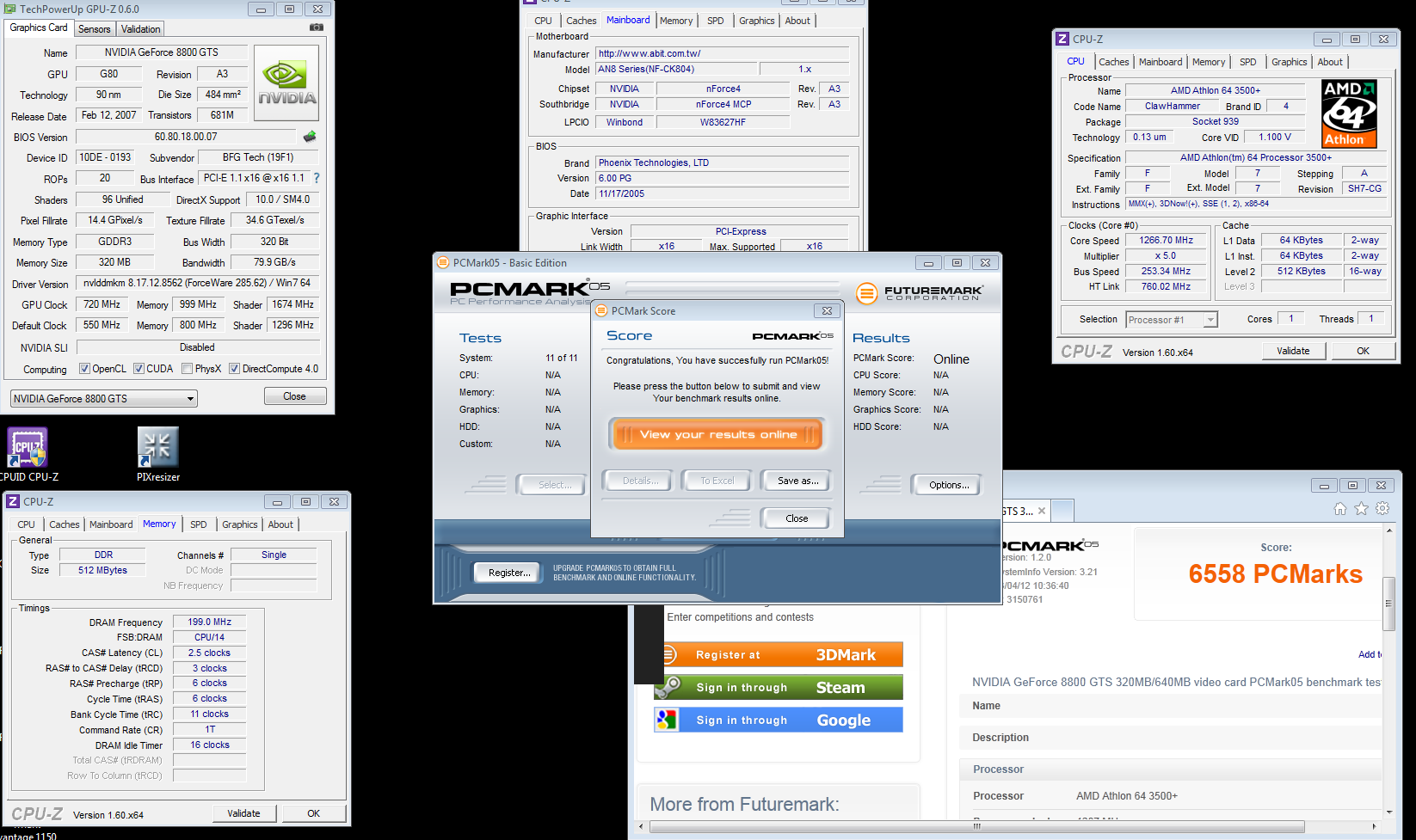The height and width of the screenshot is (840, 1416).
Task: Open the Graphics tab in right CPU-Z window
Action: (1289, 62)
